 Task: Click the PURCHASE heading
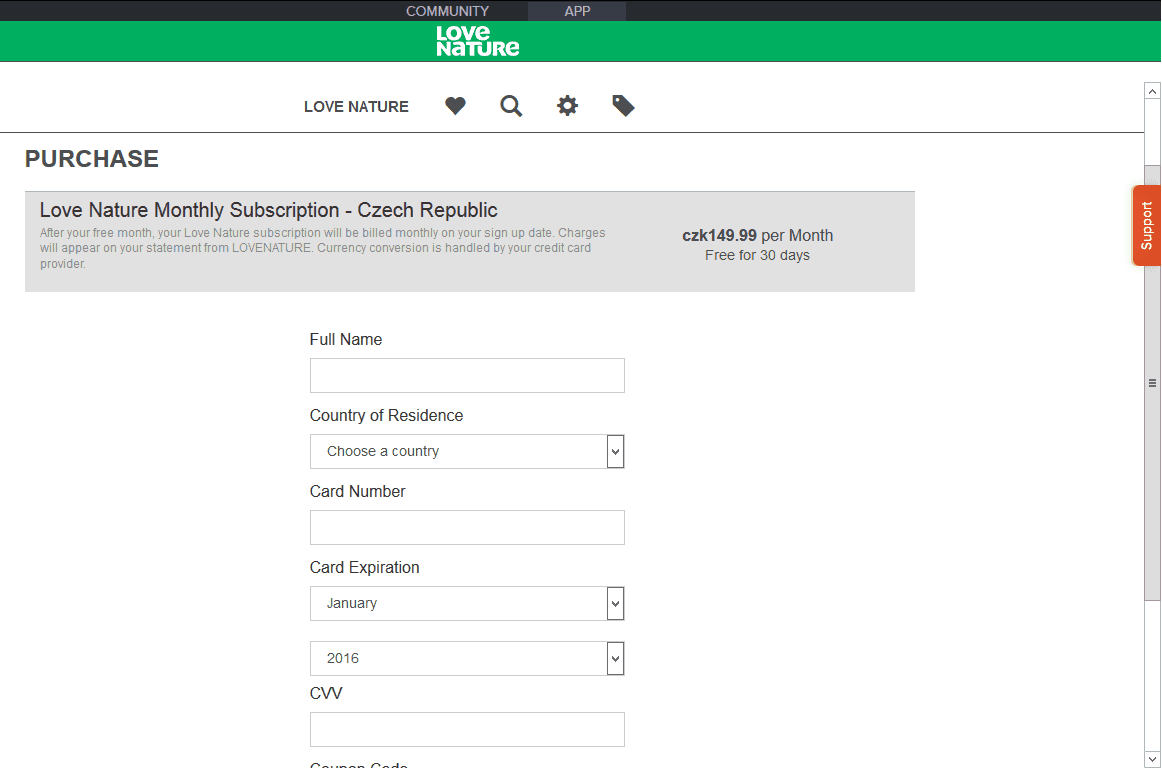pos(92,159)
